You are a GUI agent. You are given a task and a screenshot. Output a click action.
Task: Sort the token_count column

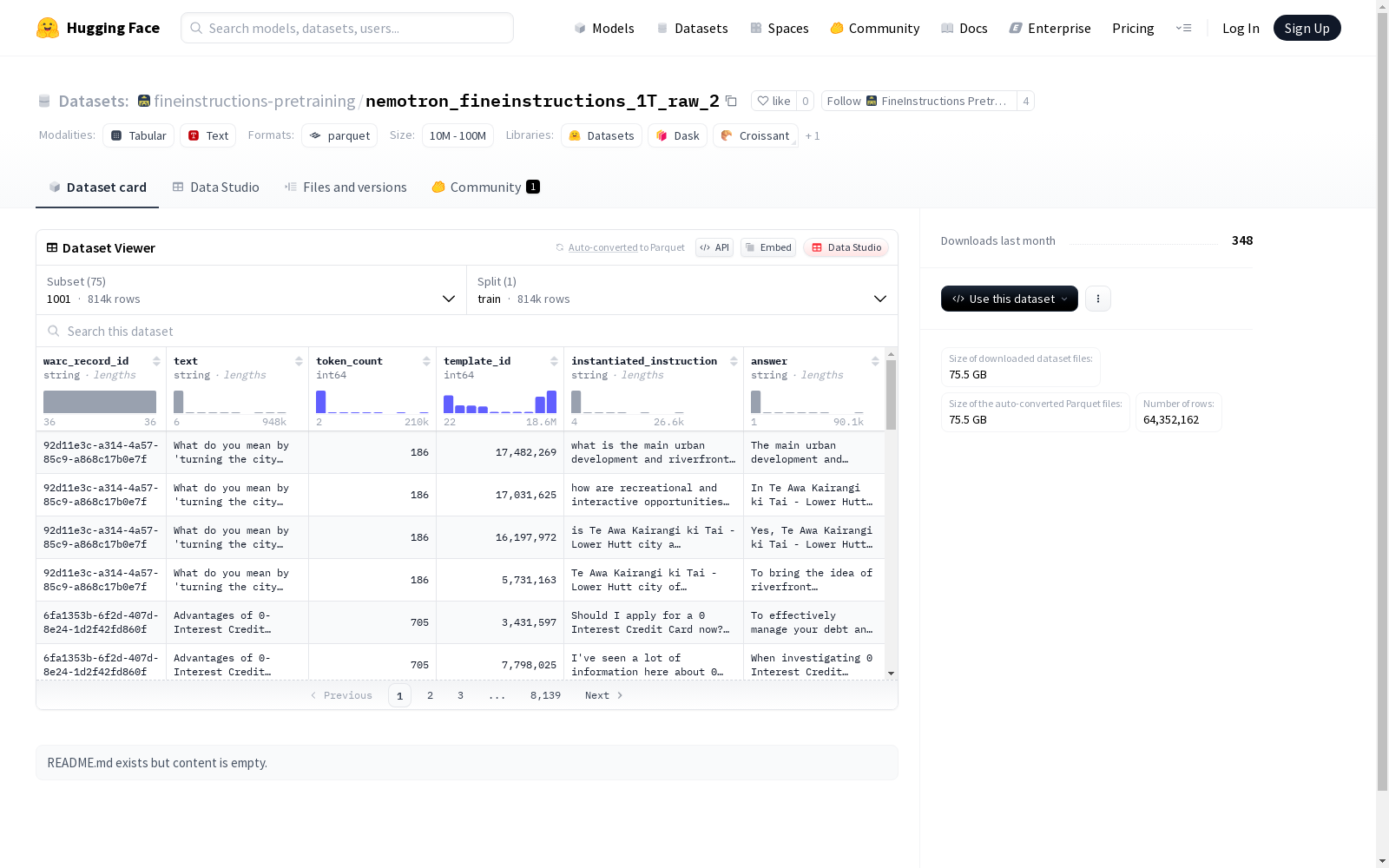pos(426,361)
